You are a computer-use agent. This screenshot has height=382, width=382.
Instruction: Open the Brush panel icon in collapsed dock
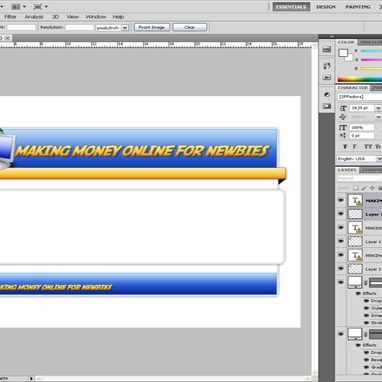coord(327,66)
